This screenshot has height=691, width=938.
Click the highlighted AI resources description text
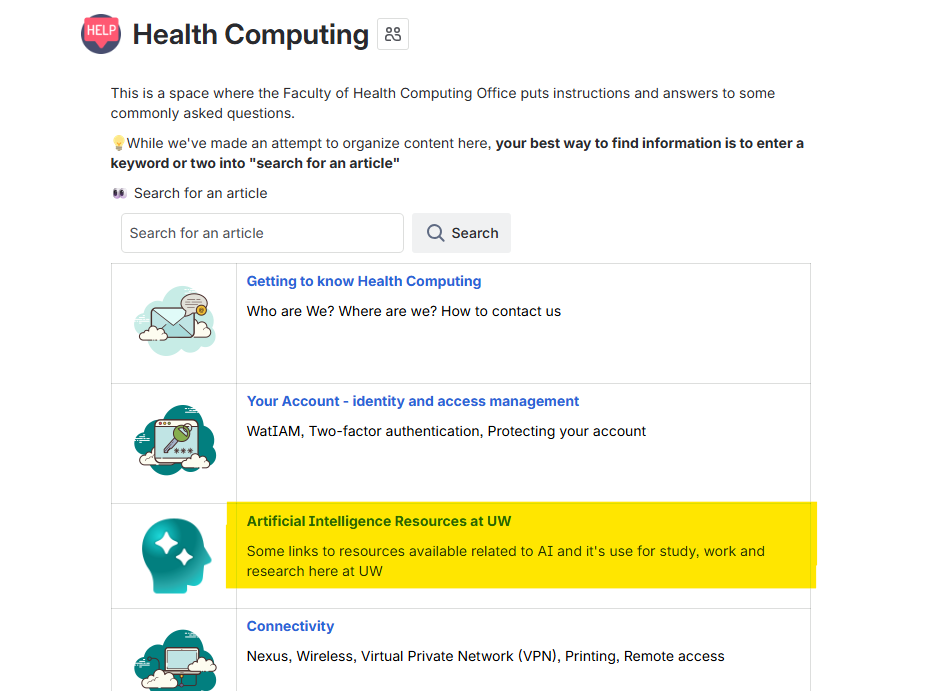click(x=505, y=562)
